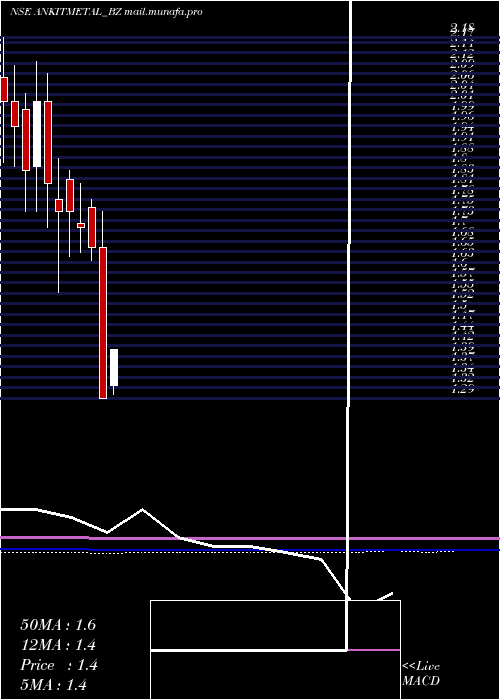The image size is (500, 700).
Task: Click the NSE ANKITMETAL_BZ mail.munafa.pro chart title
Action: [106, 12]
